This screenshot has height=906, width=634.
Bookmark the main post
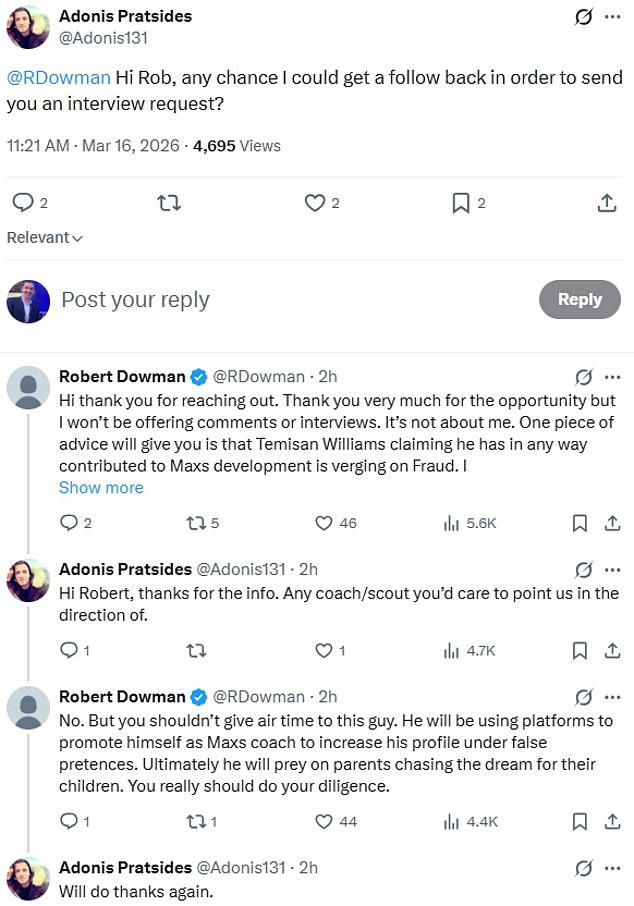[x=461, y=203]
